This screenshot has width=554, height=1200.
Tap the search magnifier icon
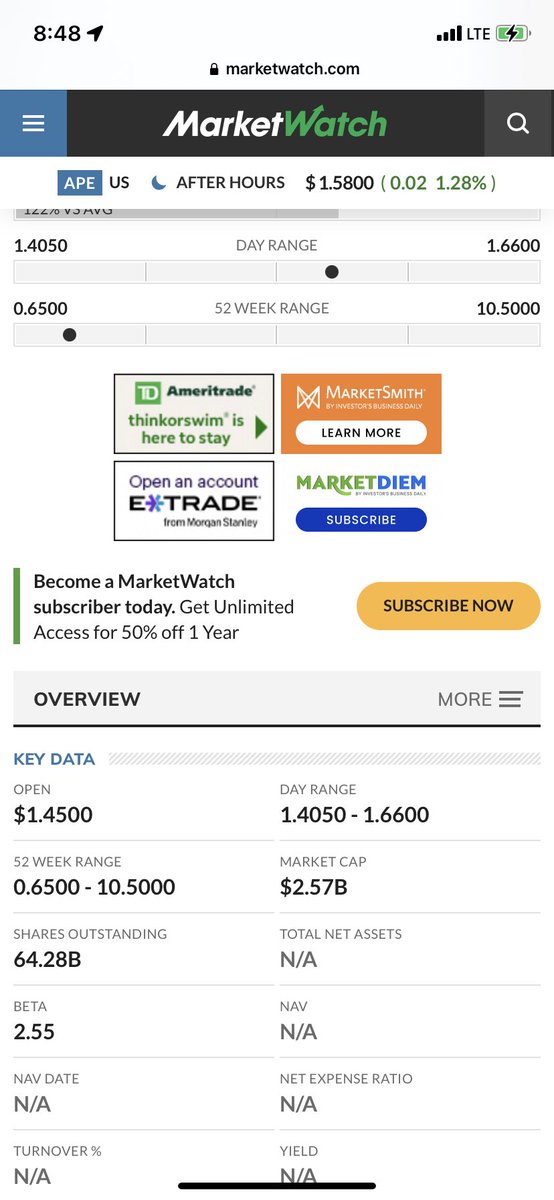(517, 123)
